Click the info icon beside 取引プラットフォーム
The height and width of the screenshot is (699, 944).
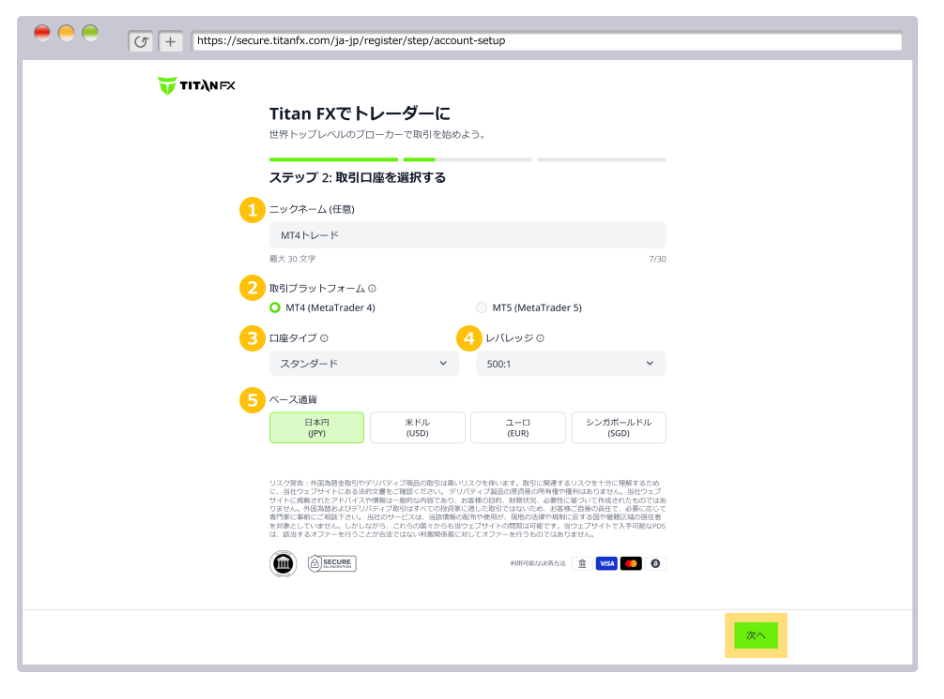[x=372, y=288]
